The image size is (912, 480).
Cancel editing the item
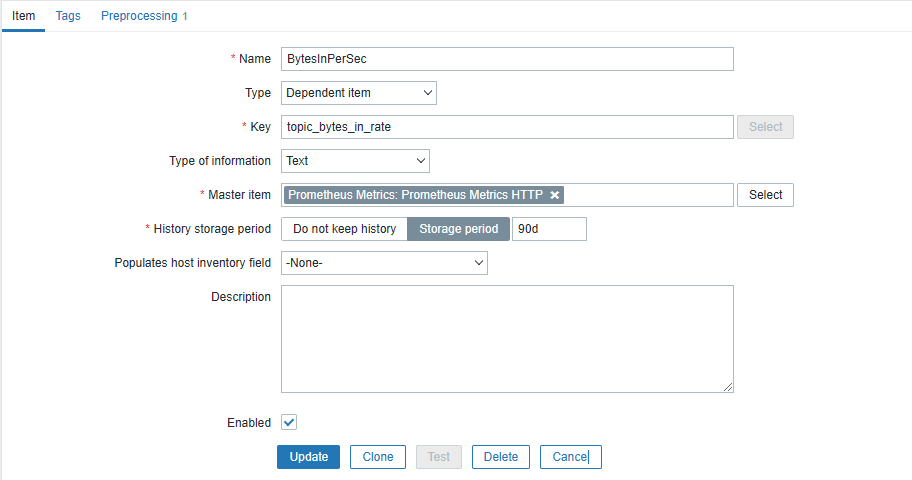point(570,457)
